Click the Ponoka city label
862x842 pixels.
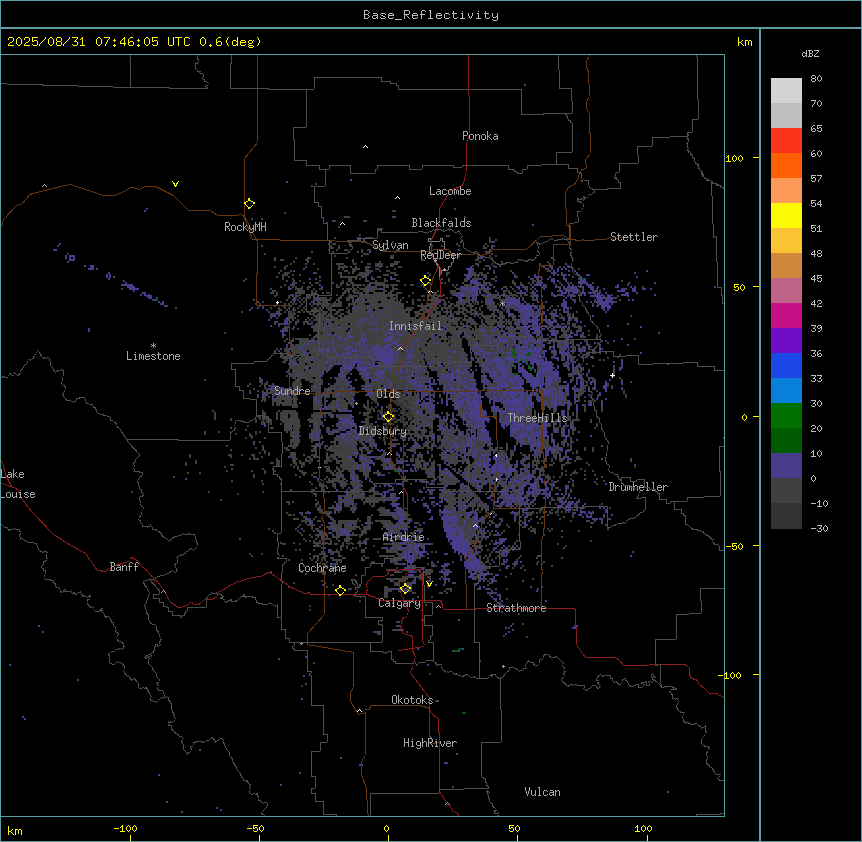coord(480,136)
